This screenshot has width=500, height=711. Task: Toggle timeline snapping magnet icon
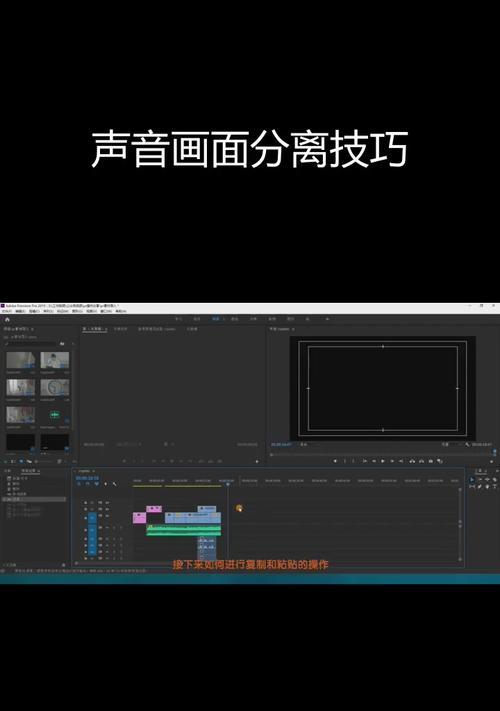[87, 484]
